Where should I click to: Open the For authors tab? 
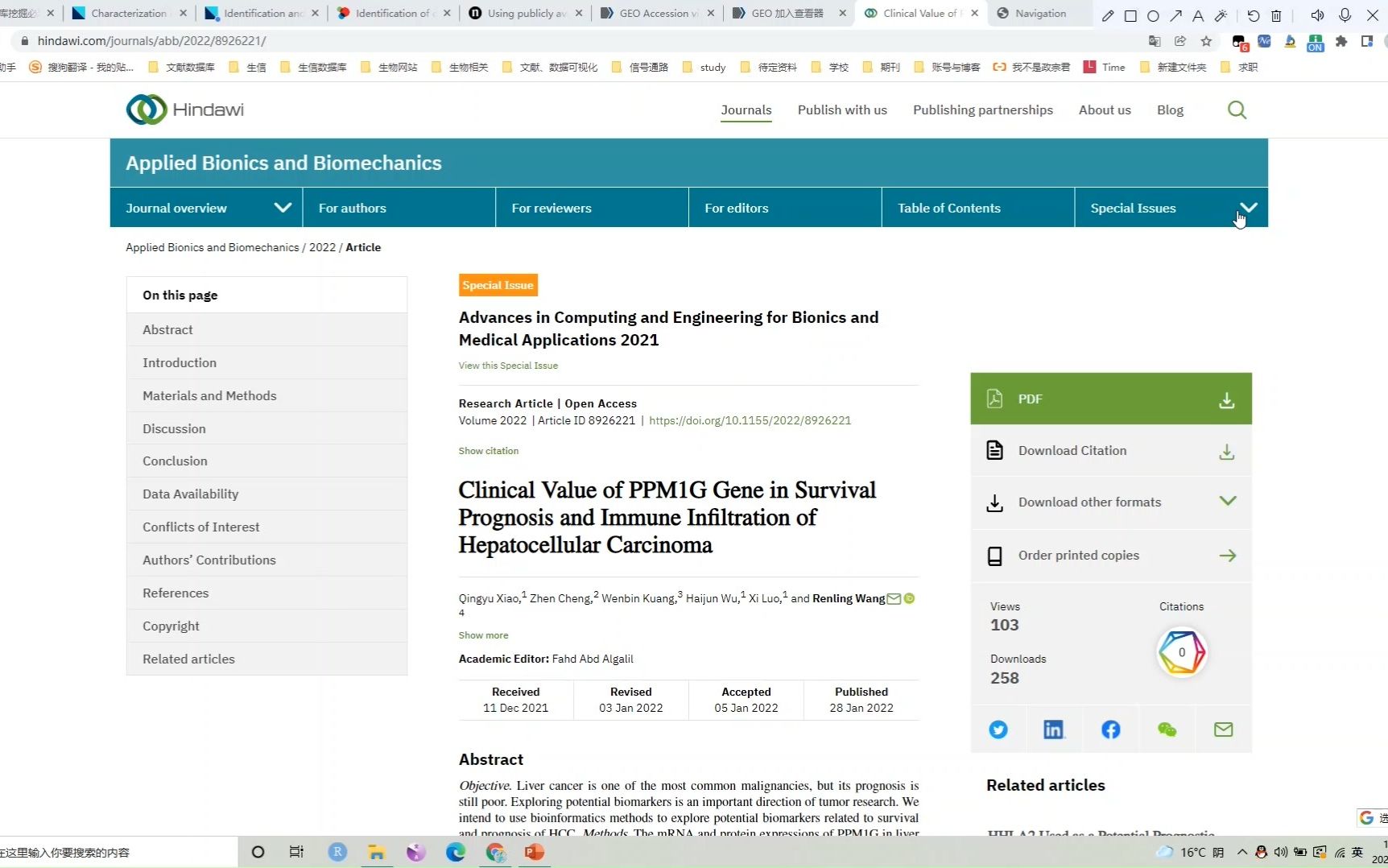click(x=399, y=208)
